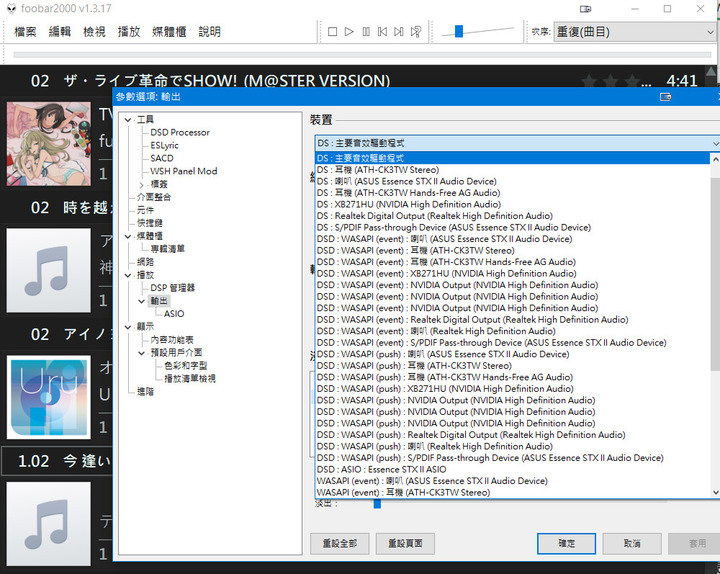This screenshot has width=720, height=574.
Task: Open the 編輯 menu
Action: coord(60,32)
